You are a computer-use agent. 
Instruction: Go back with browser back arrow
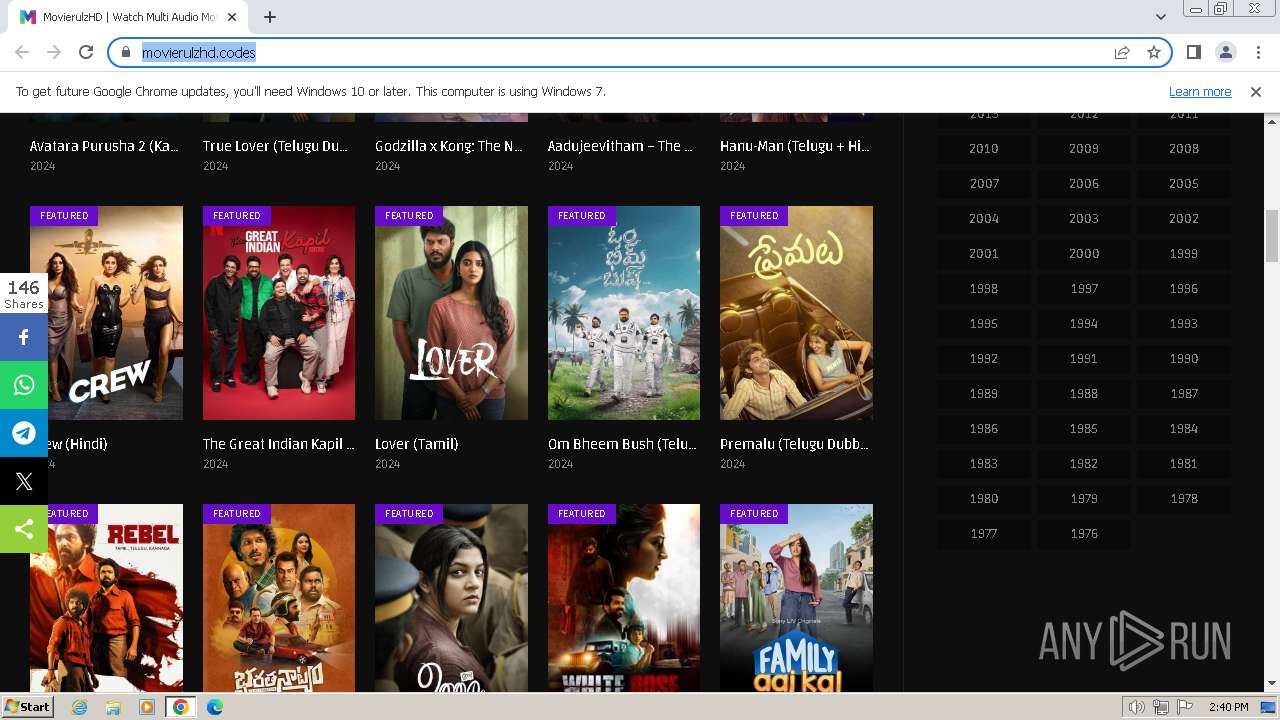(x=22, y=52)
